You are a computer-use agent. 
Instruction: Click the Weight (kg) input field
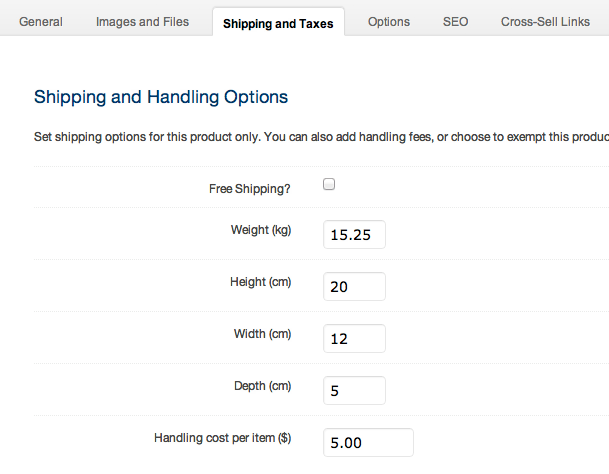(x=354, y=235)
